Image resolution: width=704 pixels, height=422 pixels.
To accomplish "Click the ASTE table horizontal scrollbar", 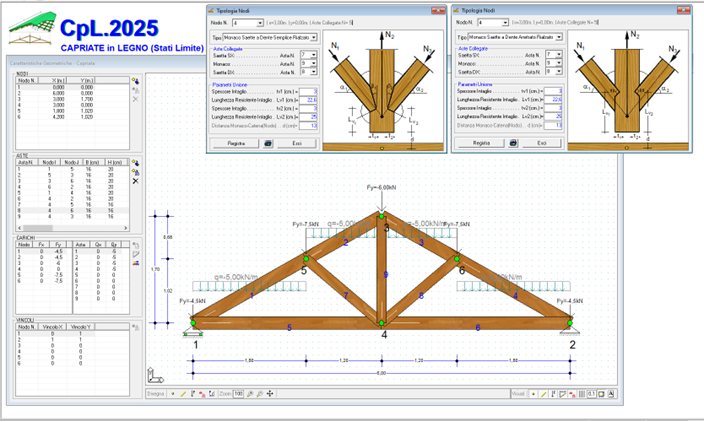I will 72,228.
